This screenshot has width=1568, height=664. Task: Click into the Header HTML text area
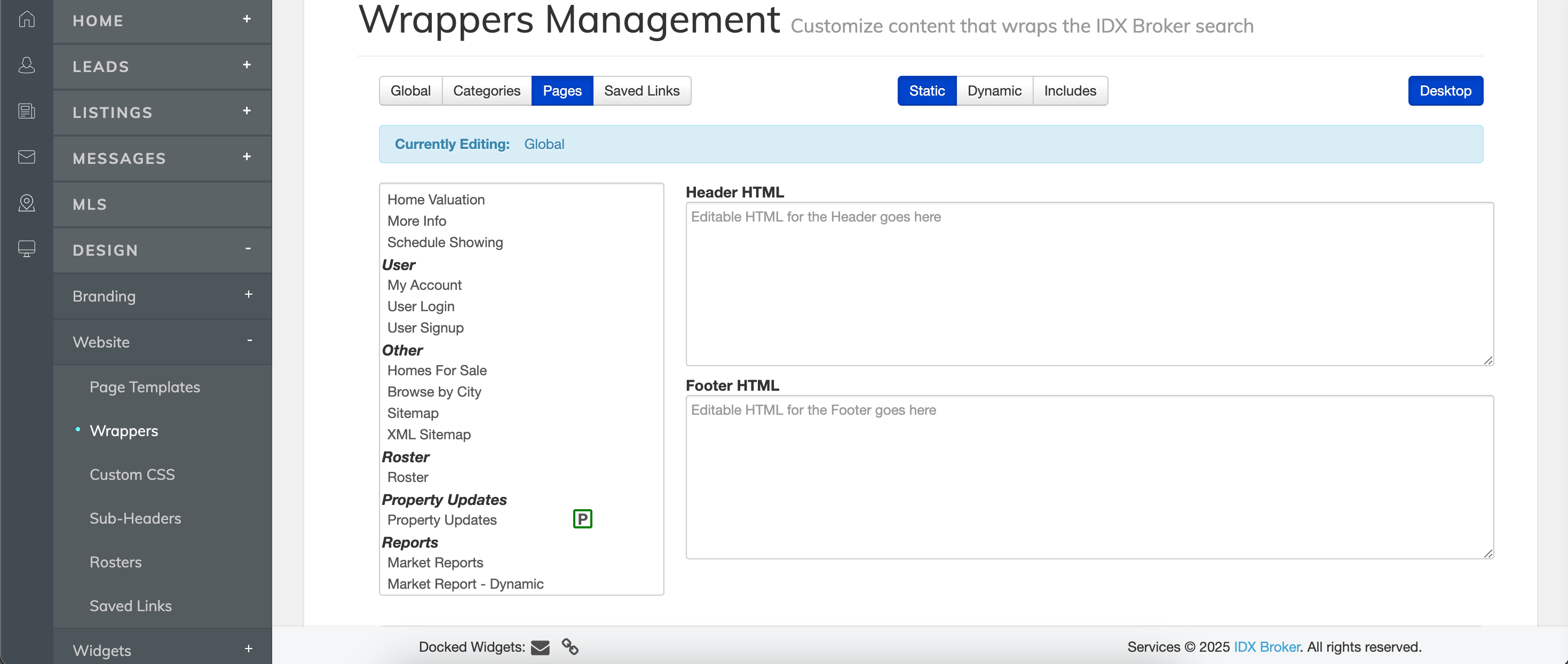pyautogui.click(x=1088, y=284)
